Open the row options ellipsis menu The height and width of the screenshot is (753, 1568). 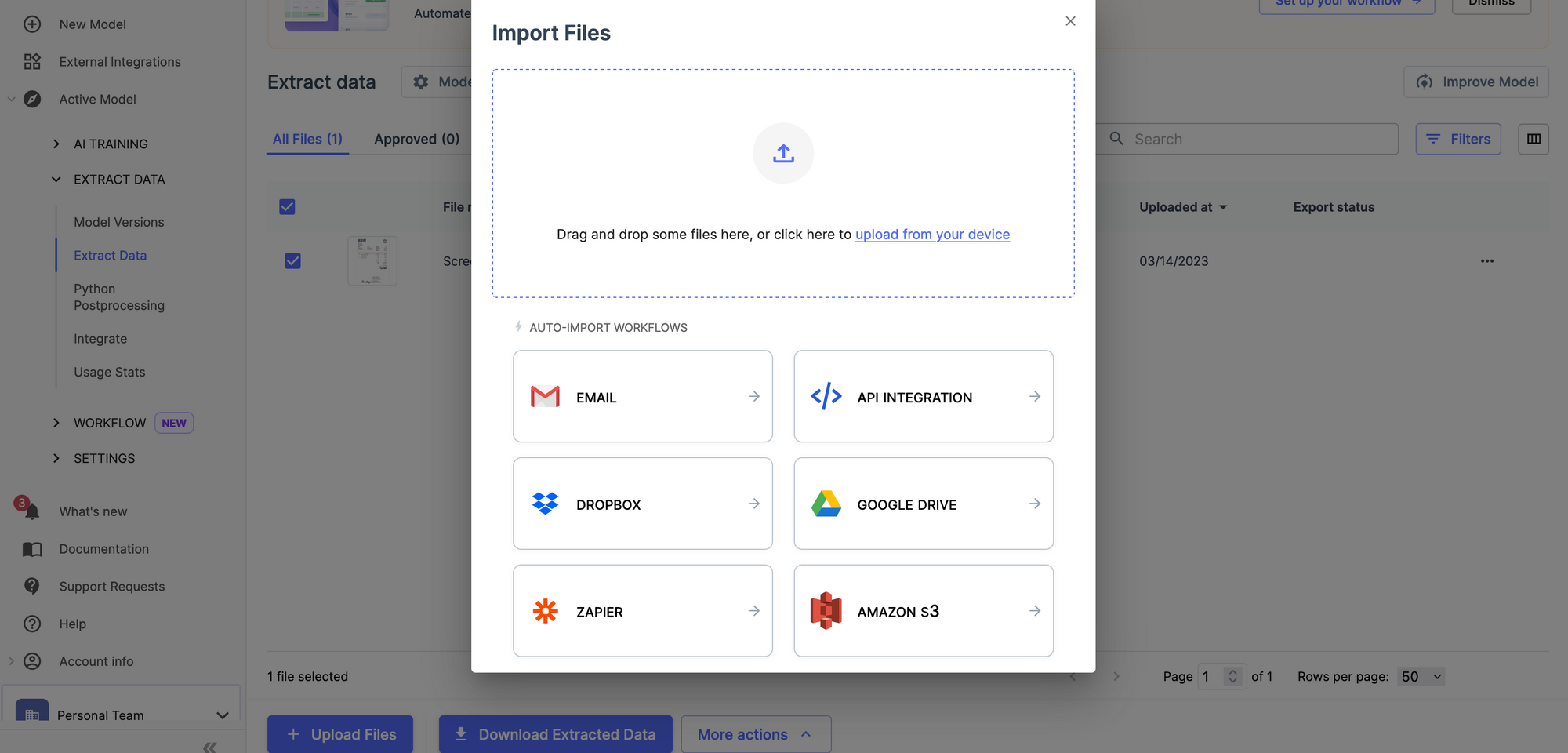(1487, 261)
